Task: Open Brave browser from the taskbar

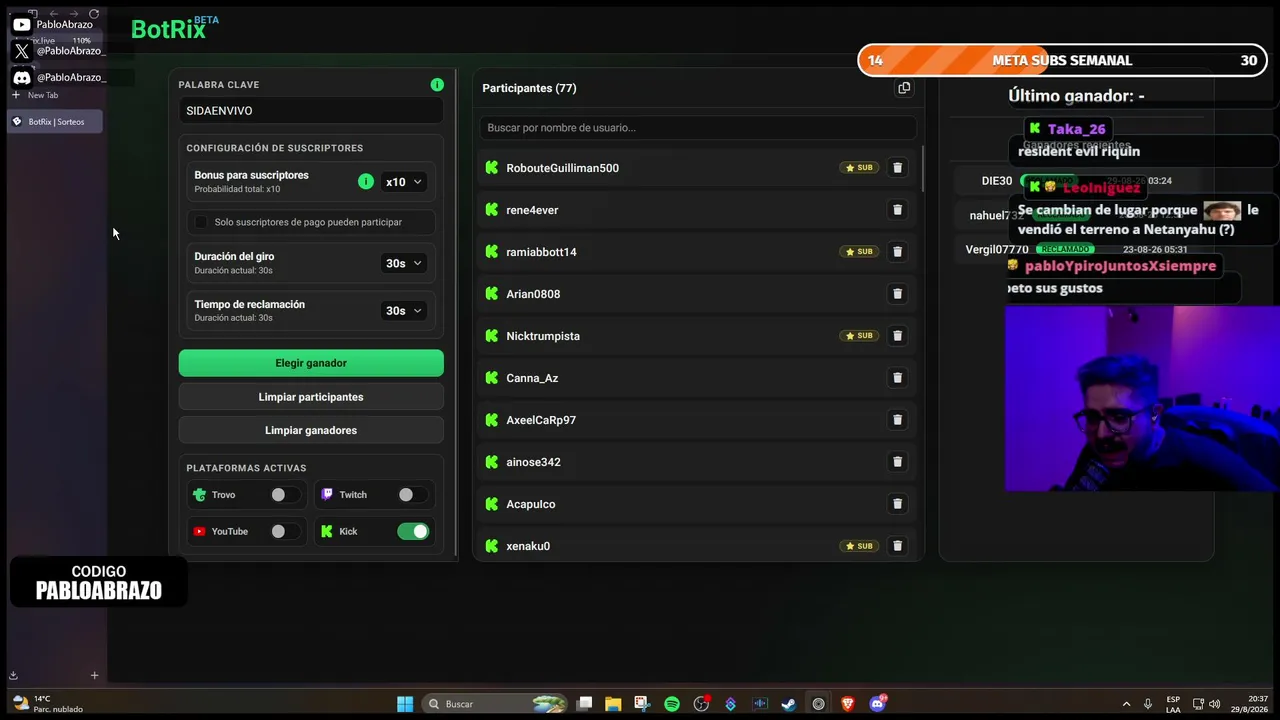Action: [848, 704]
